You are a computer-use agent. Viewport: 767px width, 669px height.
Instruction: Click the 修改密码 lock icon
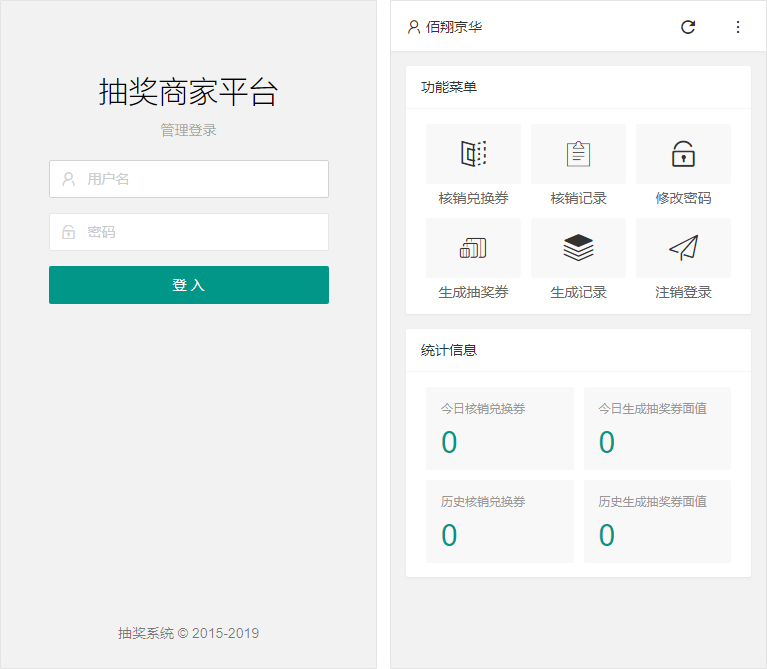[x=683, y=154]
